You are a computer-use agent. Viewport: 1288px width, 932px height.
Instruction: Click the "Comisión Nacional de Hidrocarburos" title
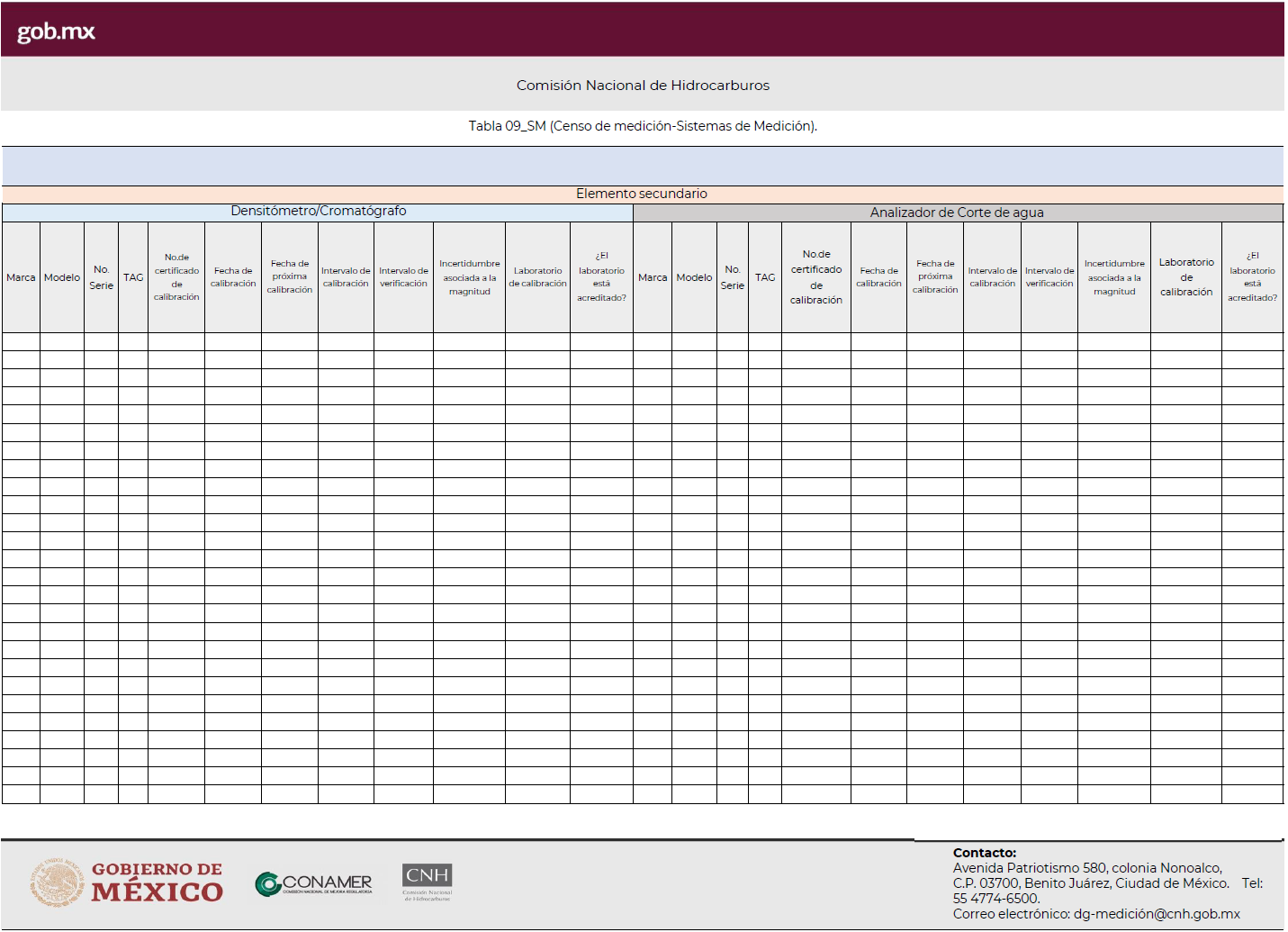pyautogui.click(x=643, y=86)
